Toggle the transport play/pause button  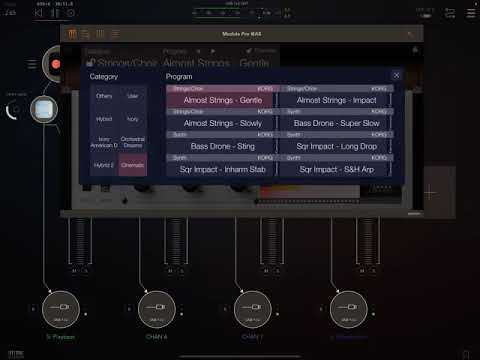point(55,13)
